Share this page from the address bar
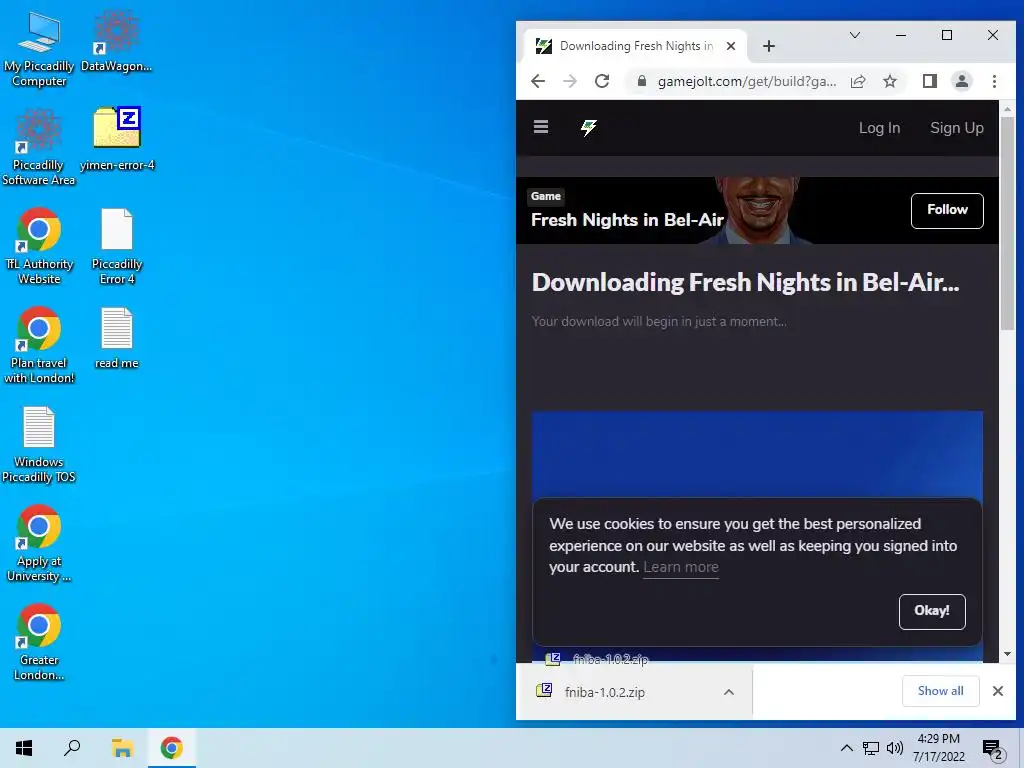The width and height of the screenshot is (1024, 768). coord(858,81)
